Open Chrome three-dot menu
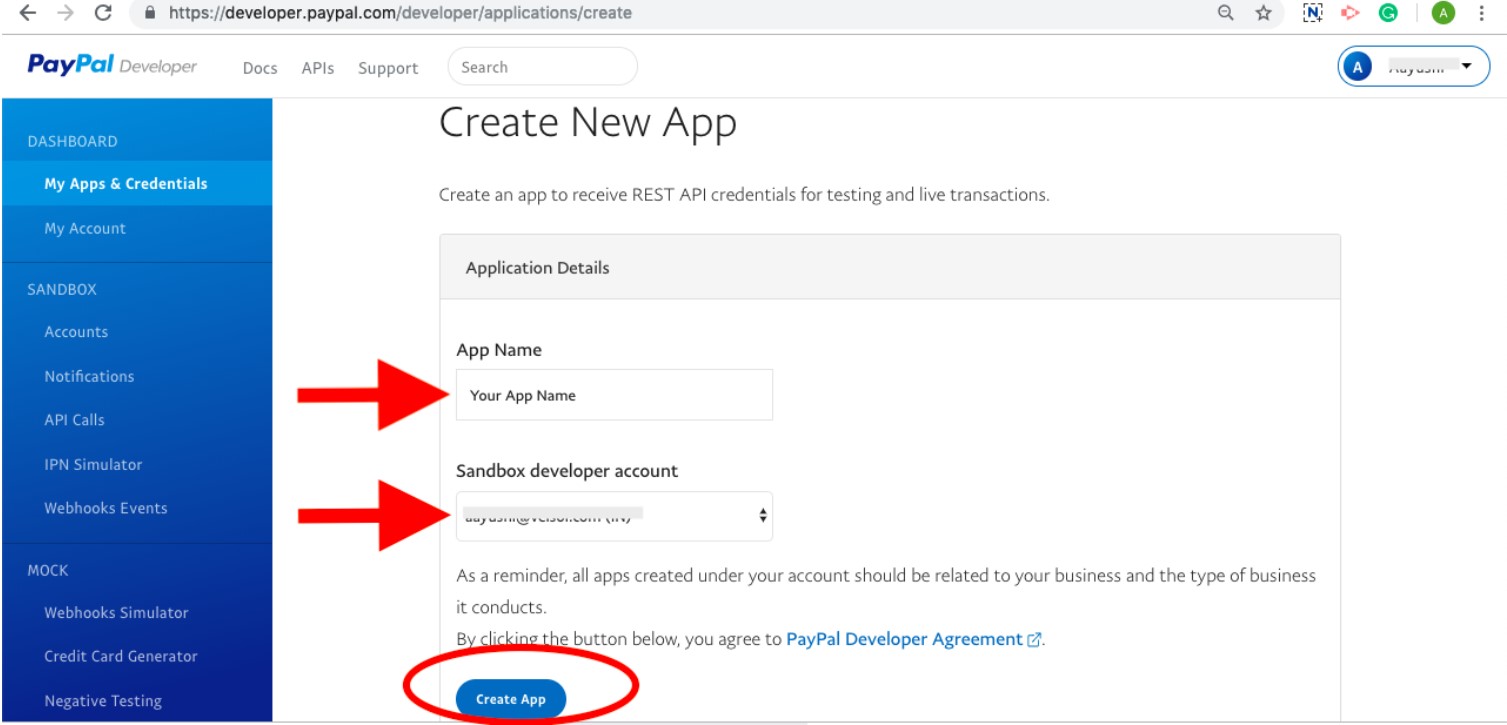The image size is (1507, 725). (x=1480, y=13)
